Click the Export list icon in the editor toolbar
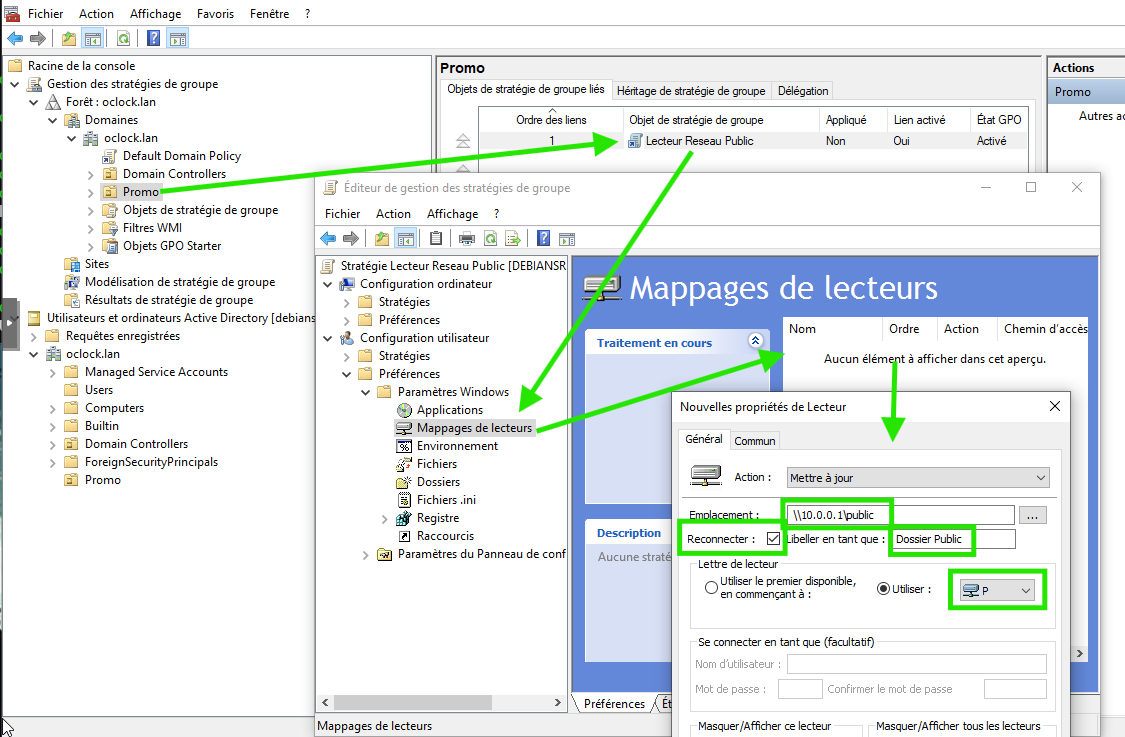This screenshot has width=1125, height=737. (x=513, y=238)
